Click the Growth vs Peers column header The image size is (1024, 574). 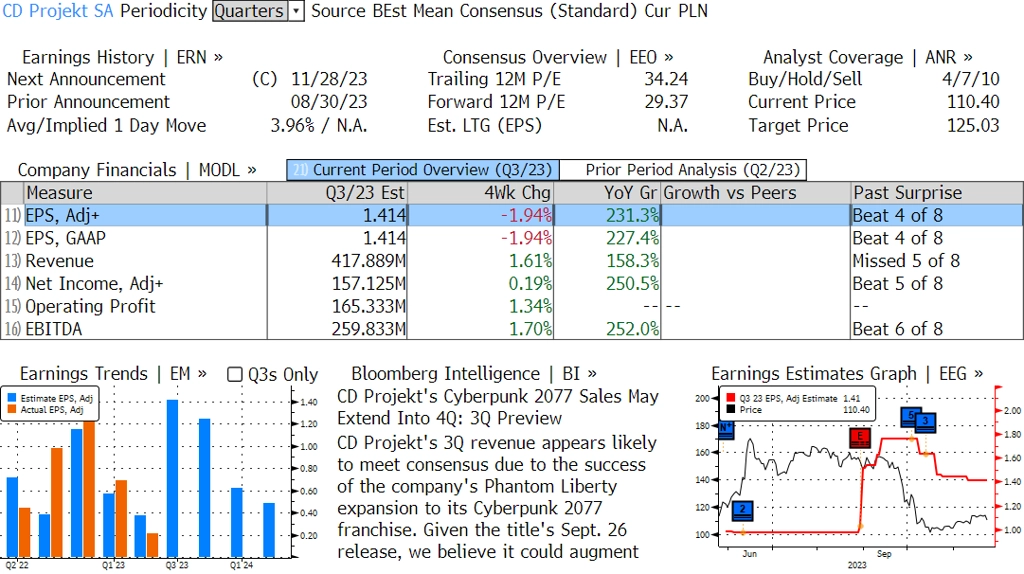tap(756, 193)
